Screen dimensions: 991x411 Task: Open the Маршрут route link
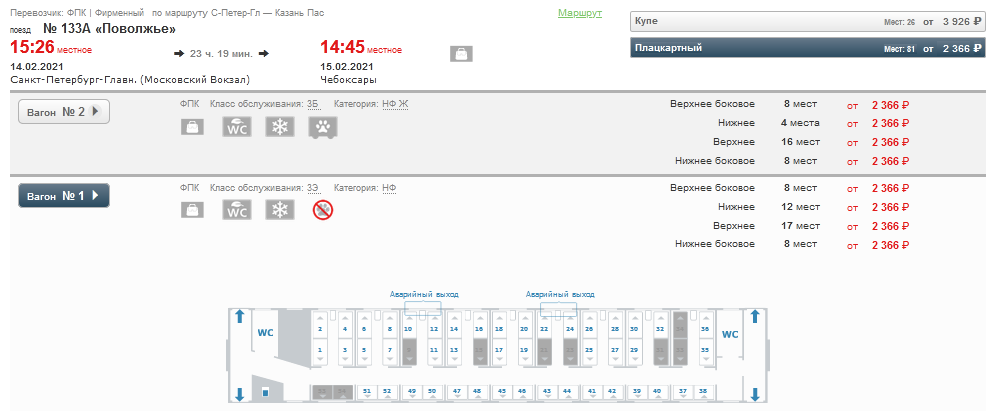point(579,15)
